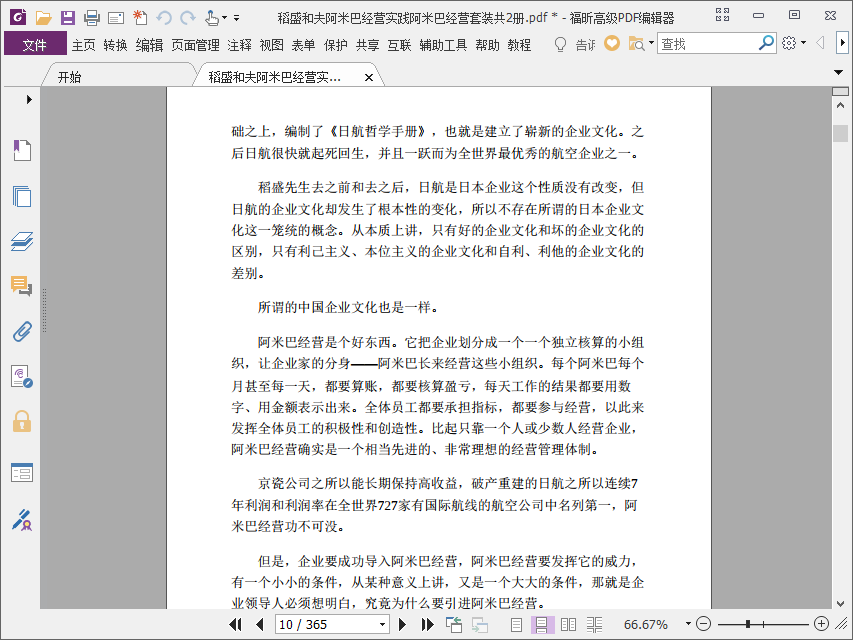The height and width of the screenshot is (640, 853).
Task: Save the document with the floppy icon
Action: click(x=67, y=18)
